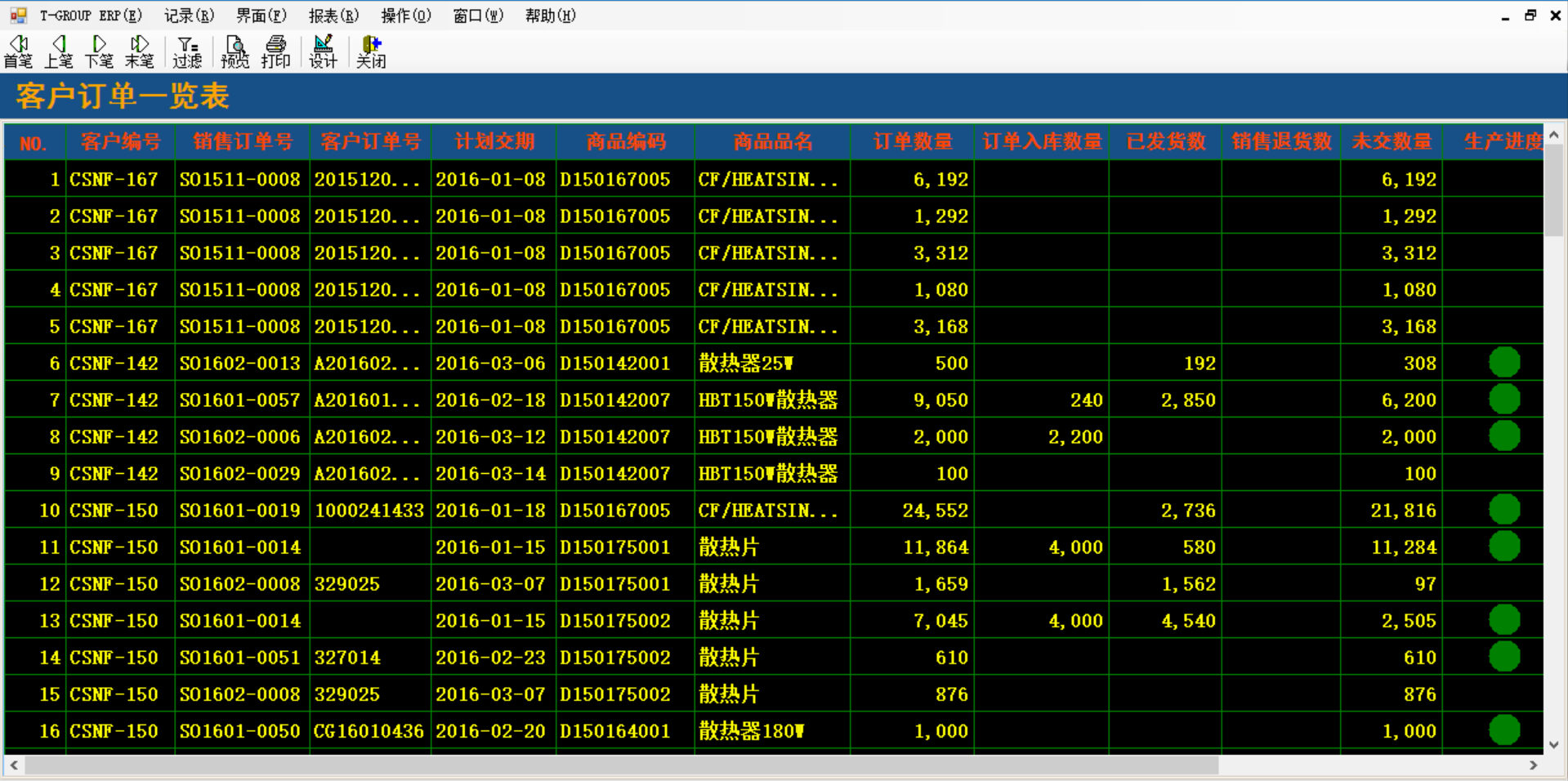Select customer order CG16010436 cell
This screenshot has height=781, width=1568.
[x=369, y=730]
